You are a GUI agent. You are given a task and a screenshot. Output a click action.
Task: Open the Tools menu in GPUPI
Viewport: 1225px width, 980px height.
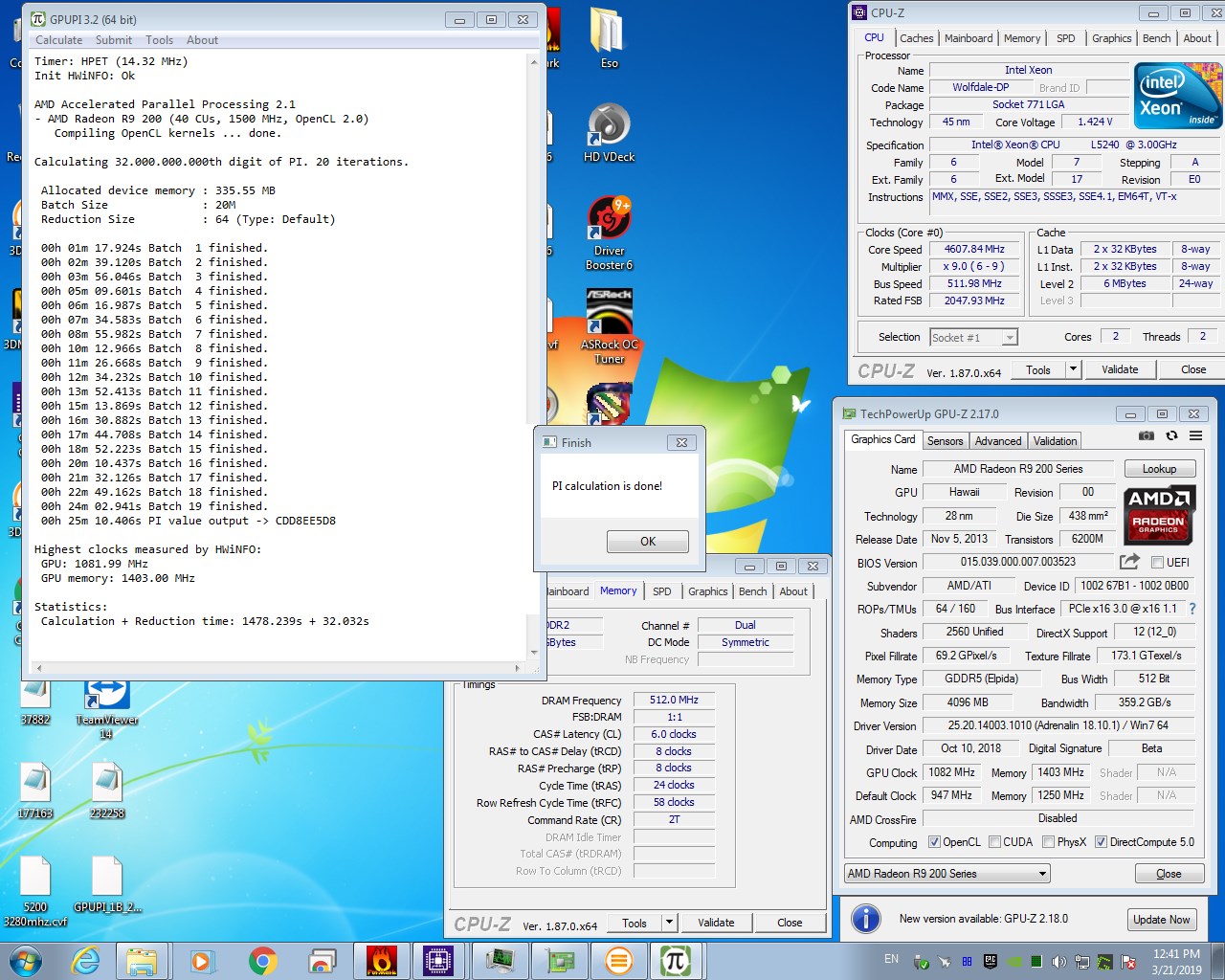coord(159,40)
